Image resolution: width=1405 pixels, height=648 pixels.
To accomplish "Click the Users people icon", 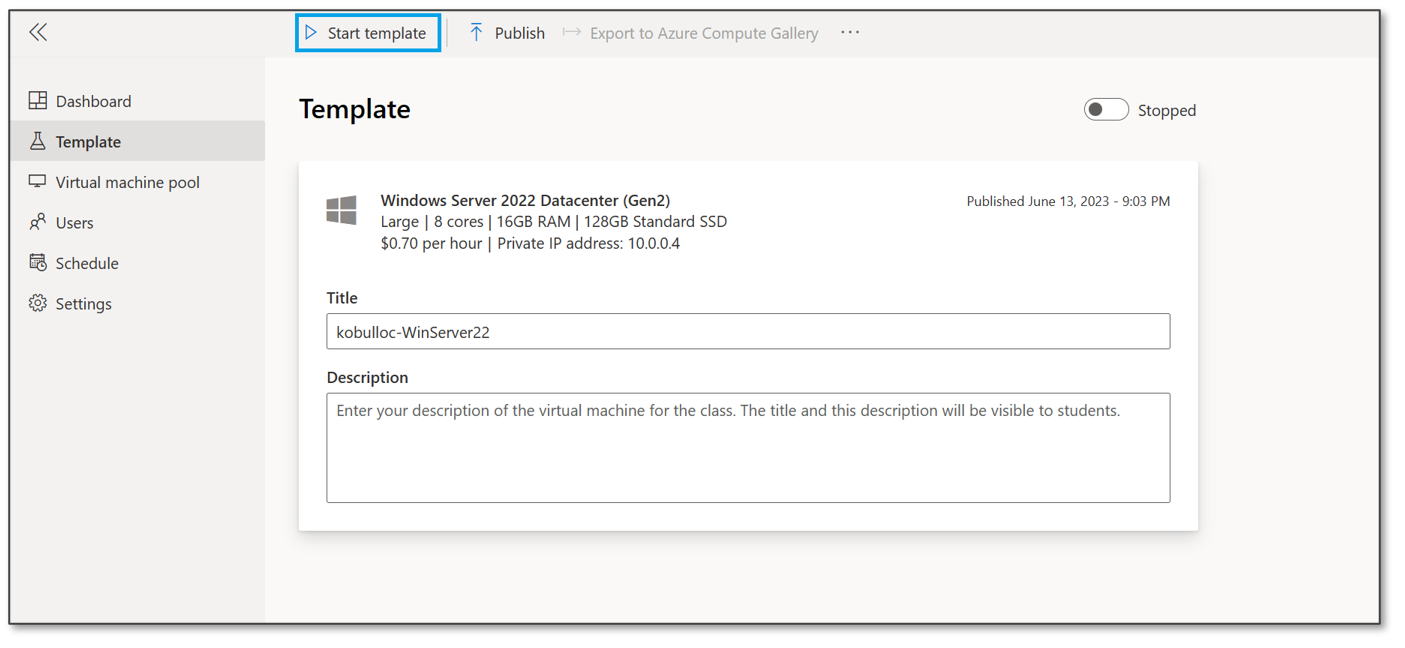I will tap(38, 222).
